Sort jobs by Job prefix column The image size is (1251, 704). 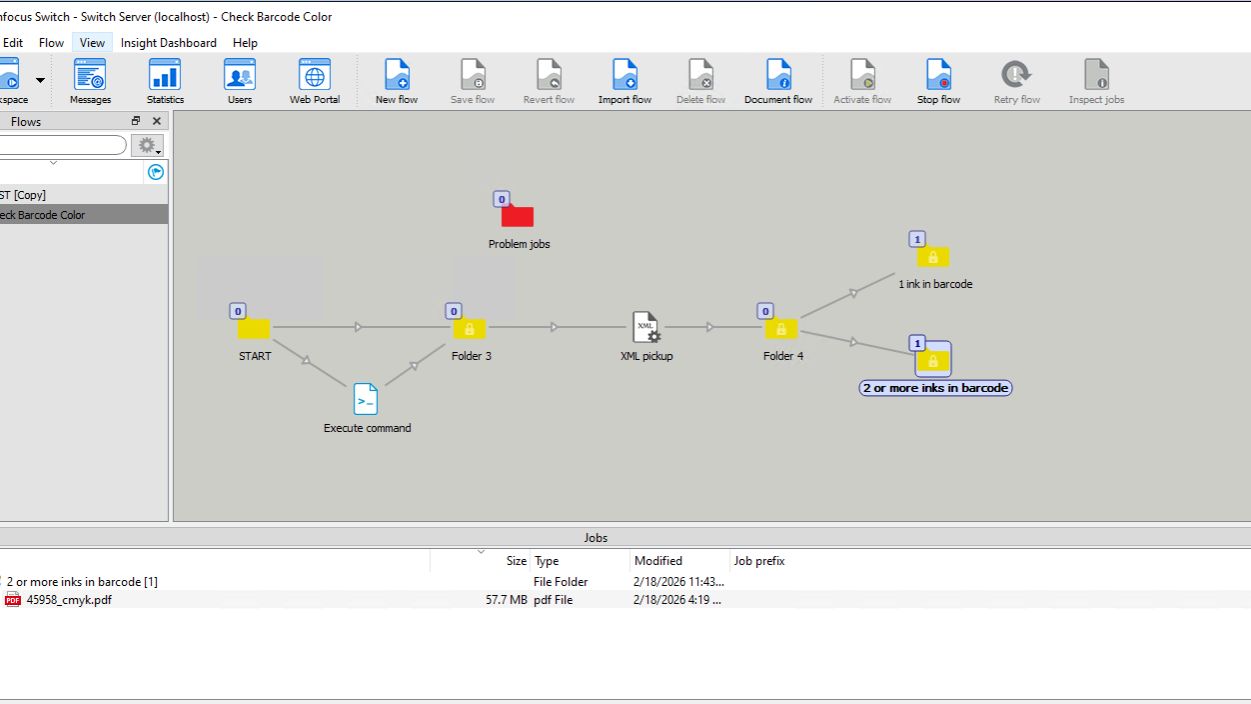pos(759,561)
